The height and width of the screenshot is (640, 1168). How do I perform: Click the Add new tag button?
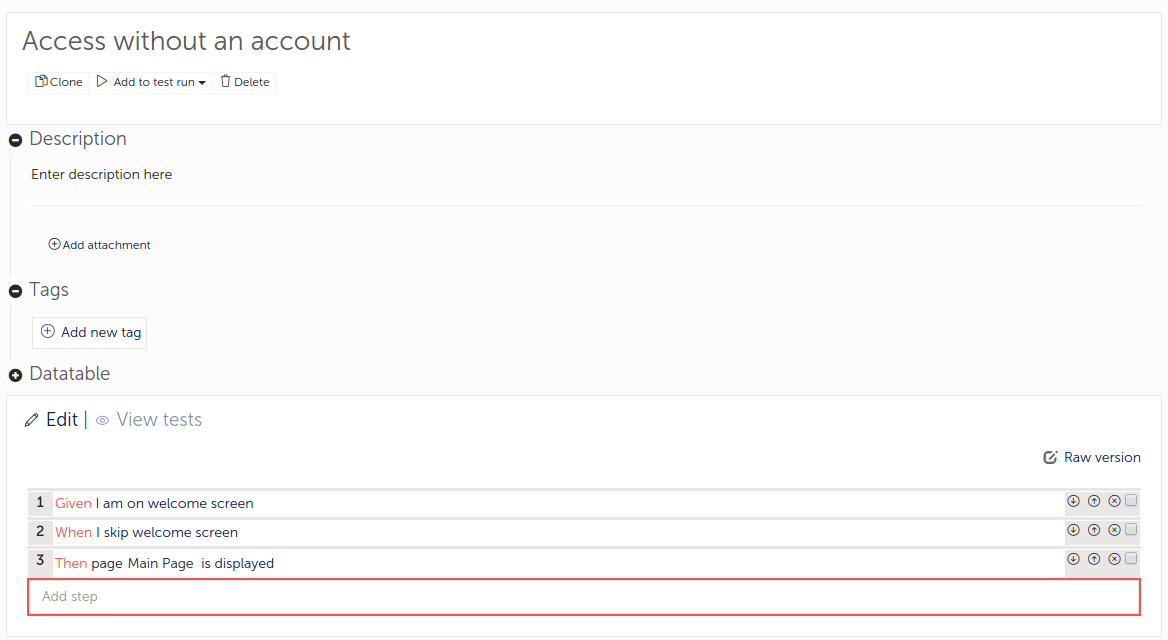[89, 332]
